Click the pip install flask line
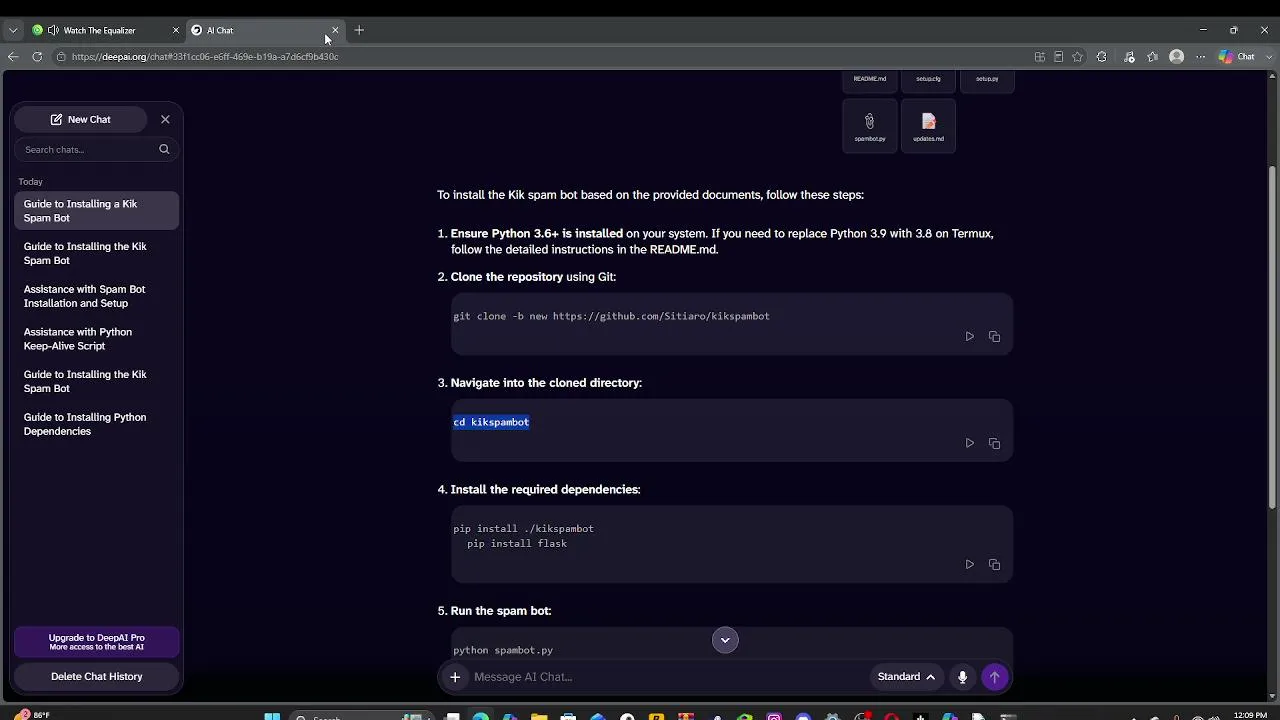Screen dimensions: 1280x720 tap(517, 544)
